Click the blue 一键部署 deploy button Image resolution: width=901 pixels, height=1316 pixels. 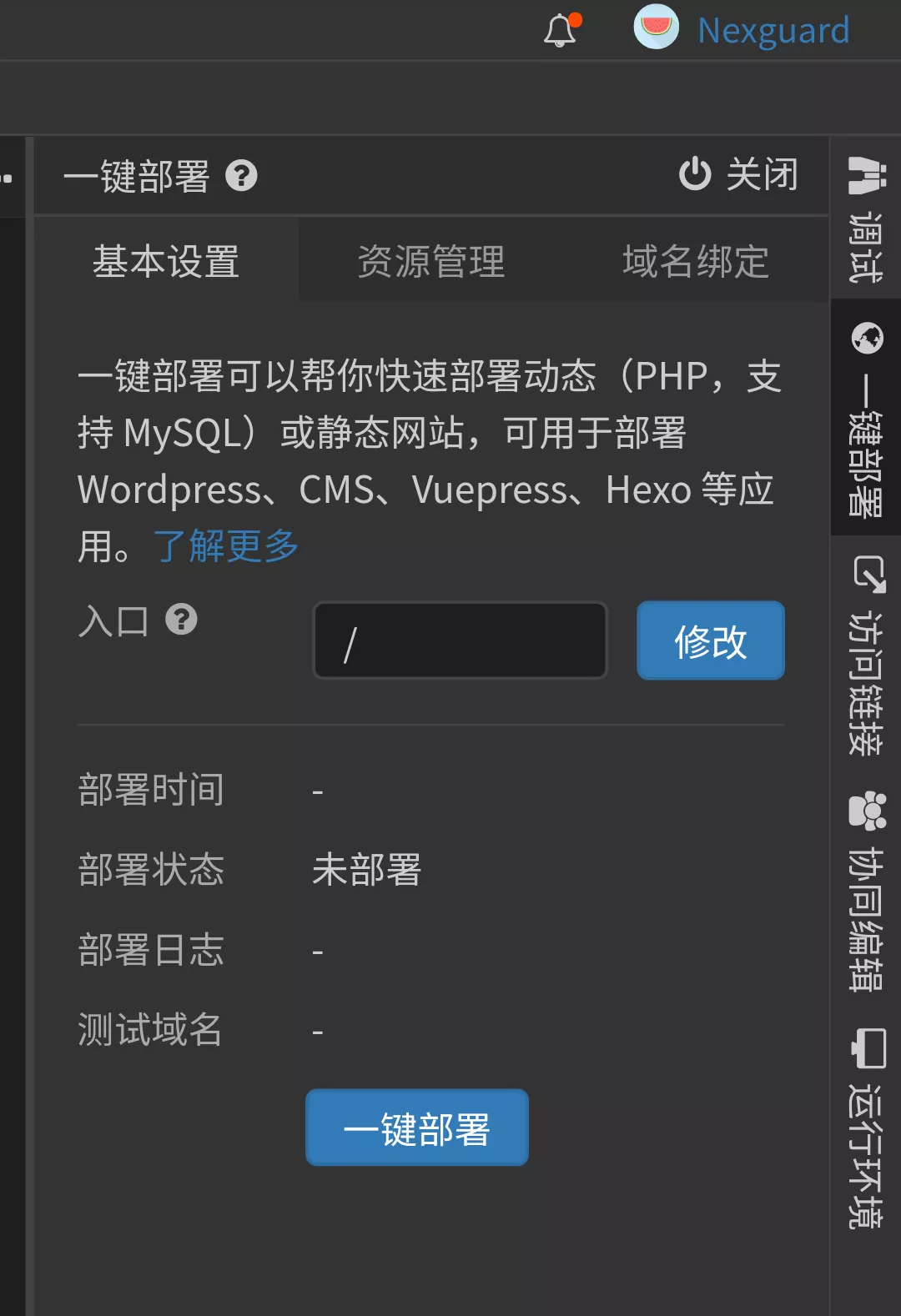417,1128
